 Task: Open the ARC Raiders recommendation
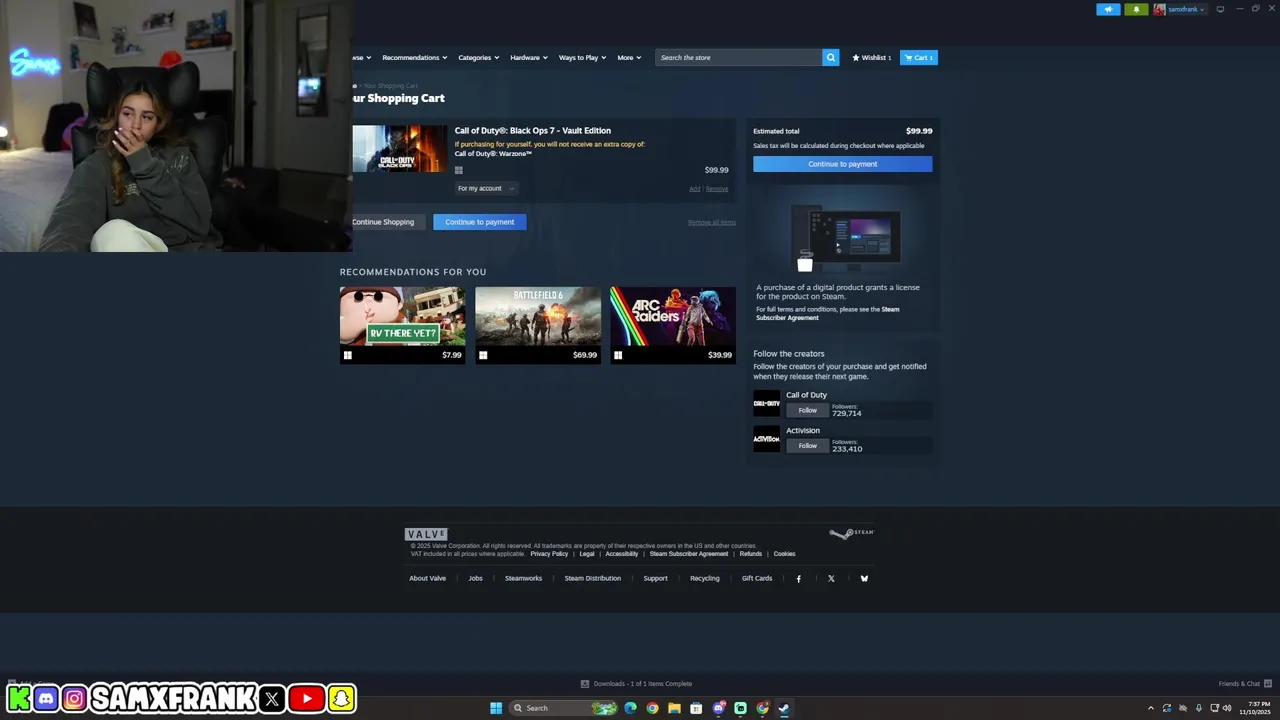click(x=673, y=325)
